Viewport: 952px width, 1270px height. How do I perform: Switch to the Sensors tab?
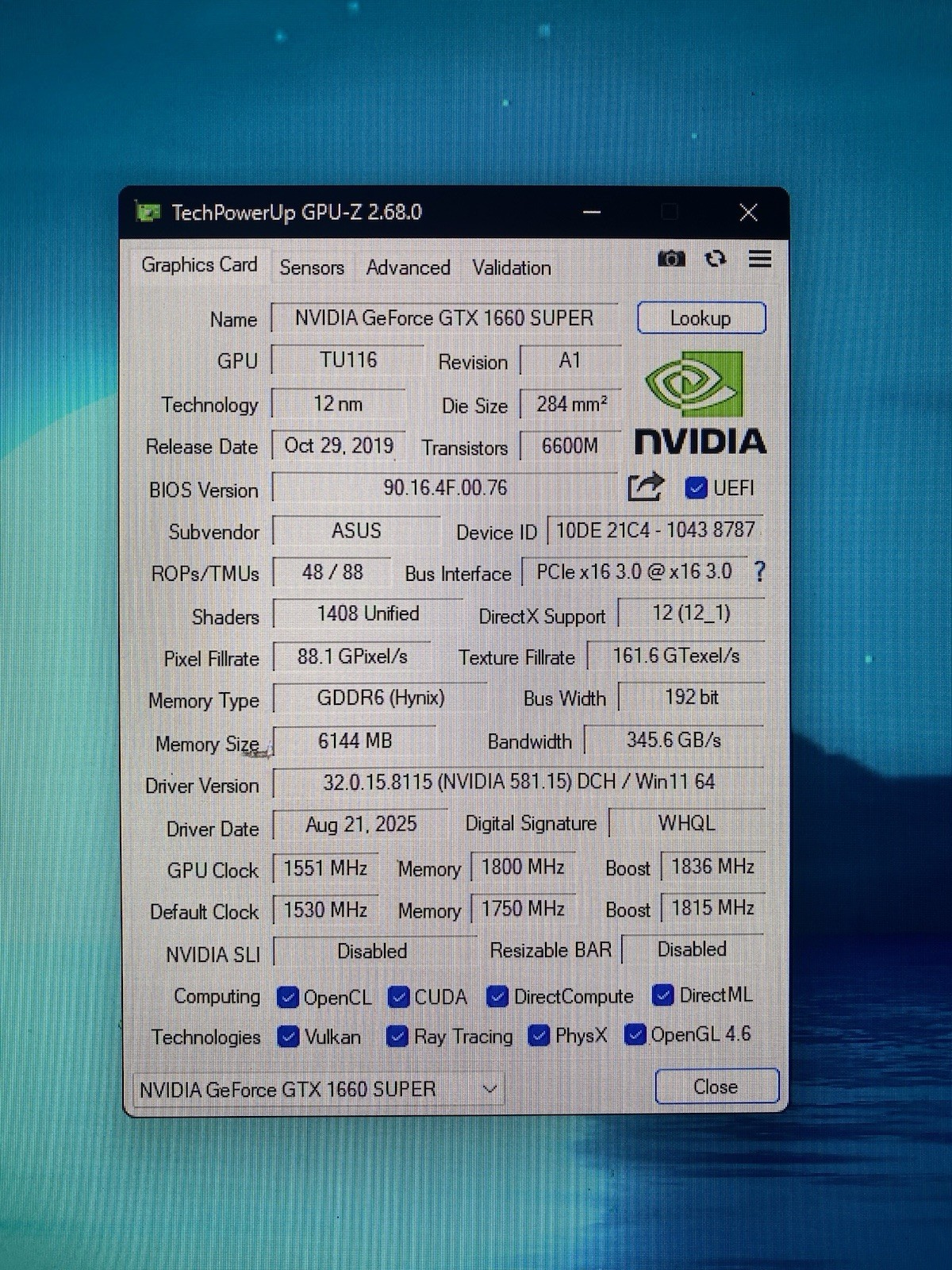click(312, 267)
